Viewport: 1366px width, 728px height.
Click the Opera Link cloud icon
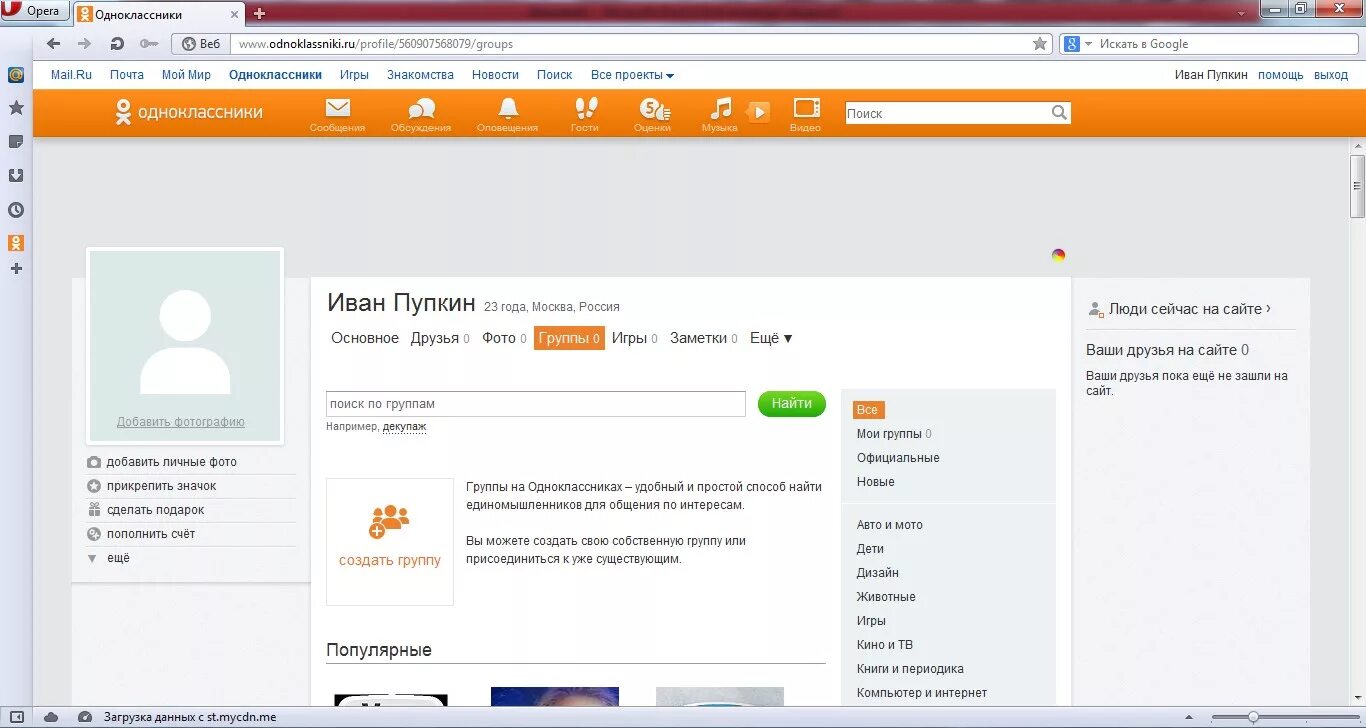51,717
